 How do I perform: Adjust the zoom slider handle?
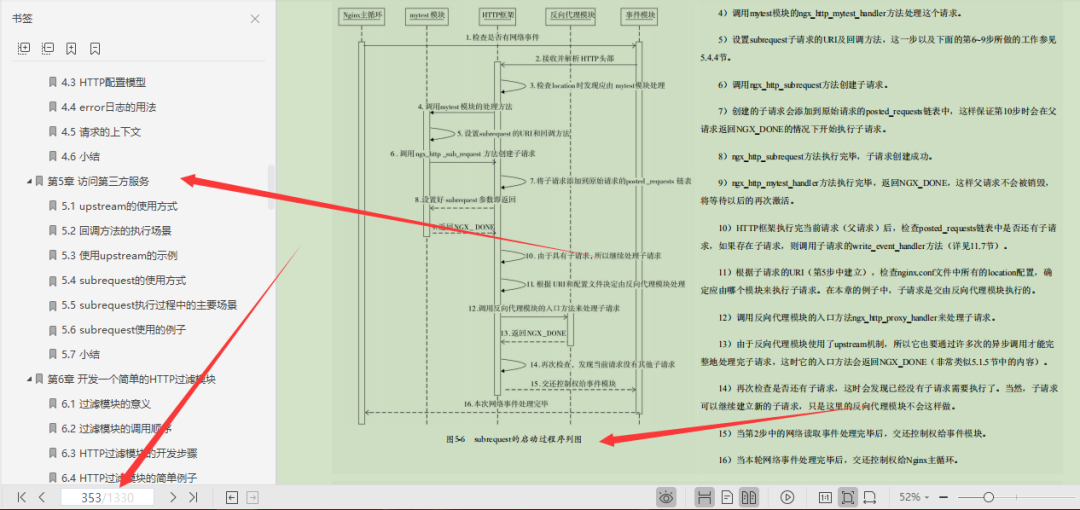tap(988, 497)
